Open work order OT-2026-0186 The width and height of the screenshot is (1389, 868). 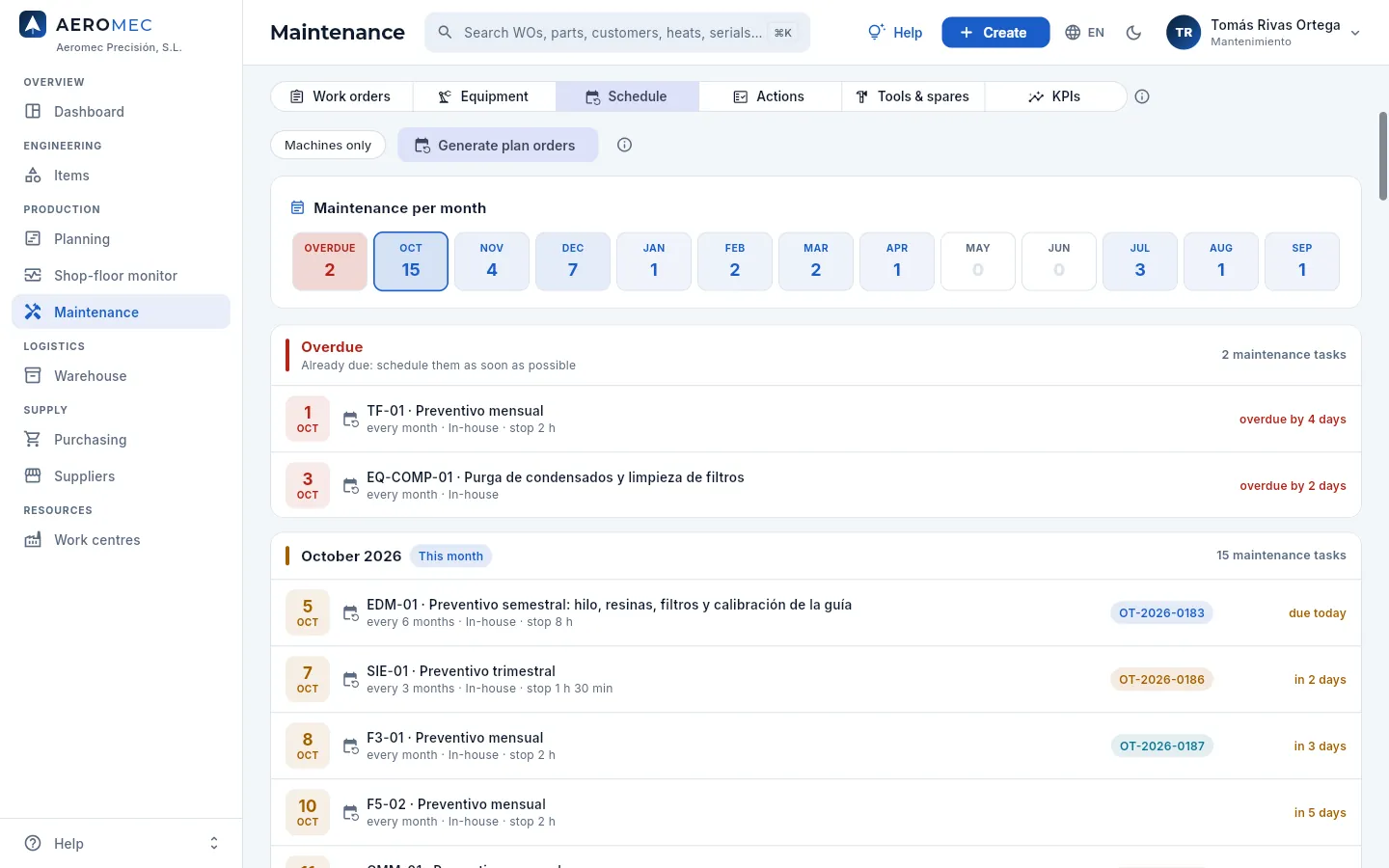[1161, 680]
